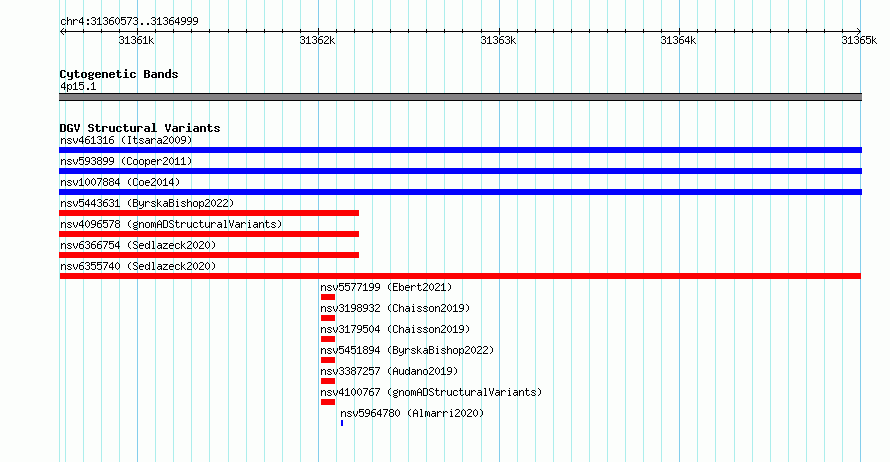This screenshot has height=462, width=890.
Task: Open the nsv6366754 (Sedlazeck2020) label
Action: point(138,245)
